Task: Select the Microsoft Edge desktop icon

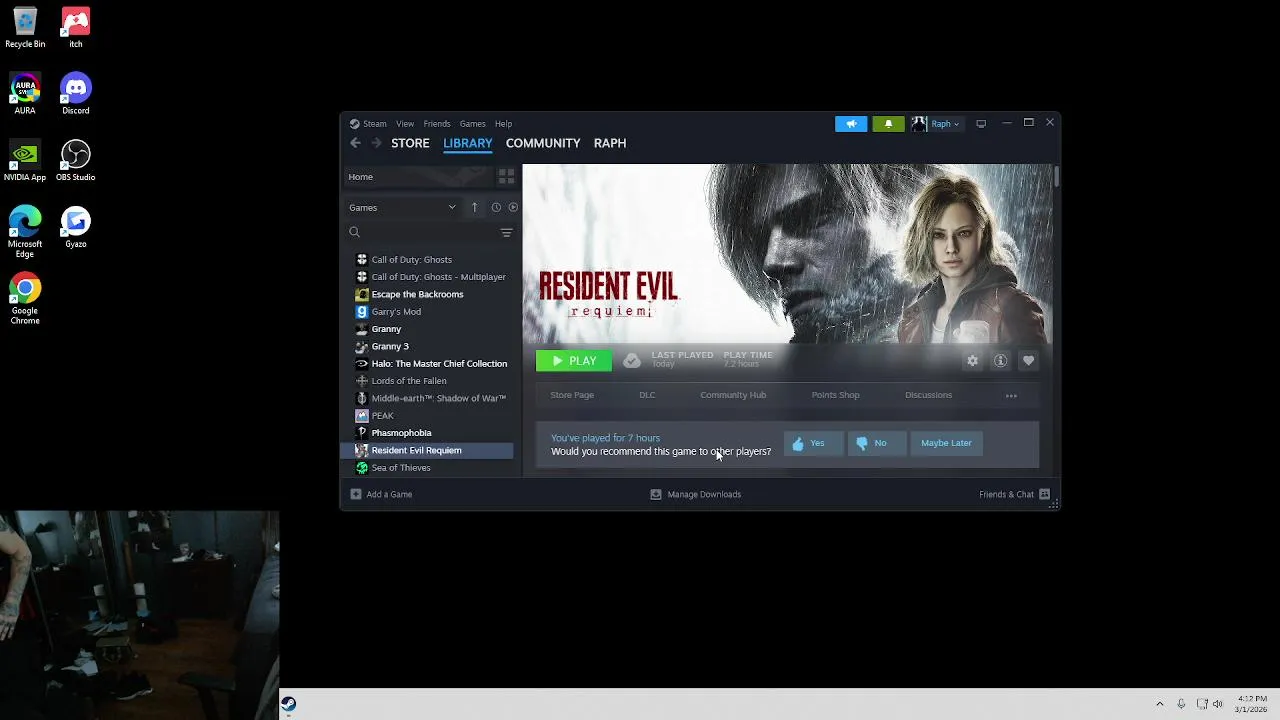Action: point(25,232)
